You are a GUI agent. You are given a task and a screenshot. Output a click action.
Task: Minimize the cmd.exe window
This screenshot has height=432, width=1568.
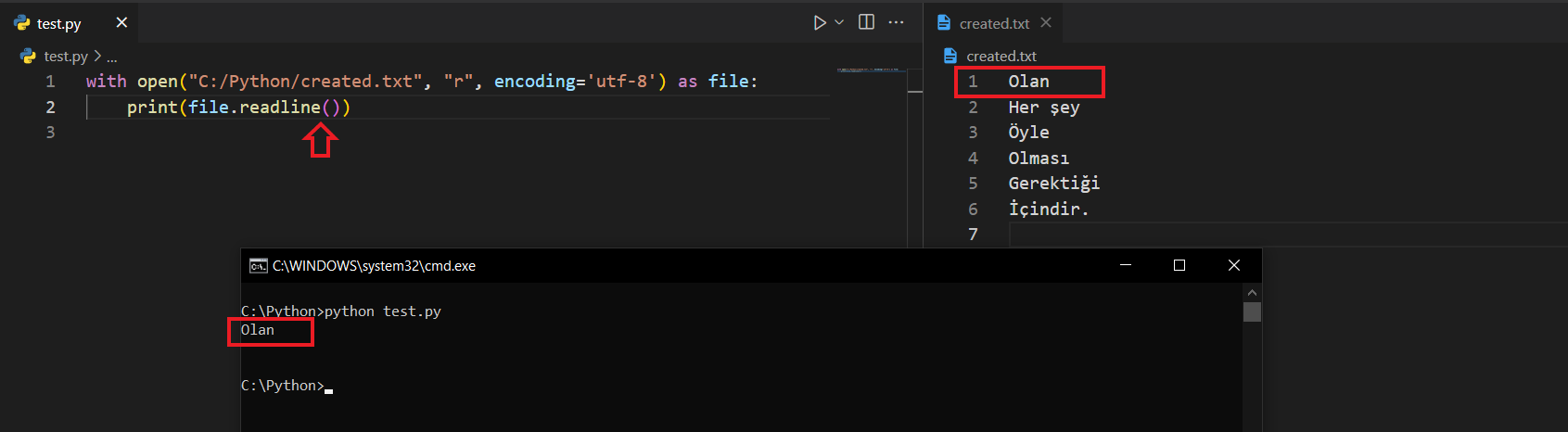point(1126,265)
